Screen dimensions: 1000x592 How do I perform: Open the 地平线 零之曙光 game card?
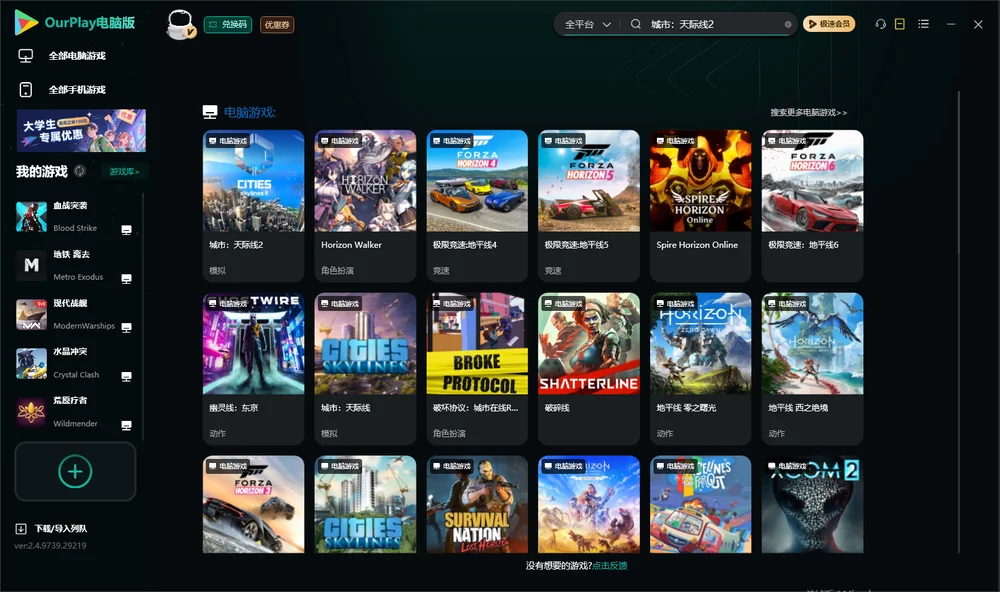point(700,369)
